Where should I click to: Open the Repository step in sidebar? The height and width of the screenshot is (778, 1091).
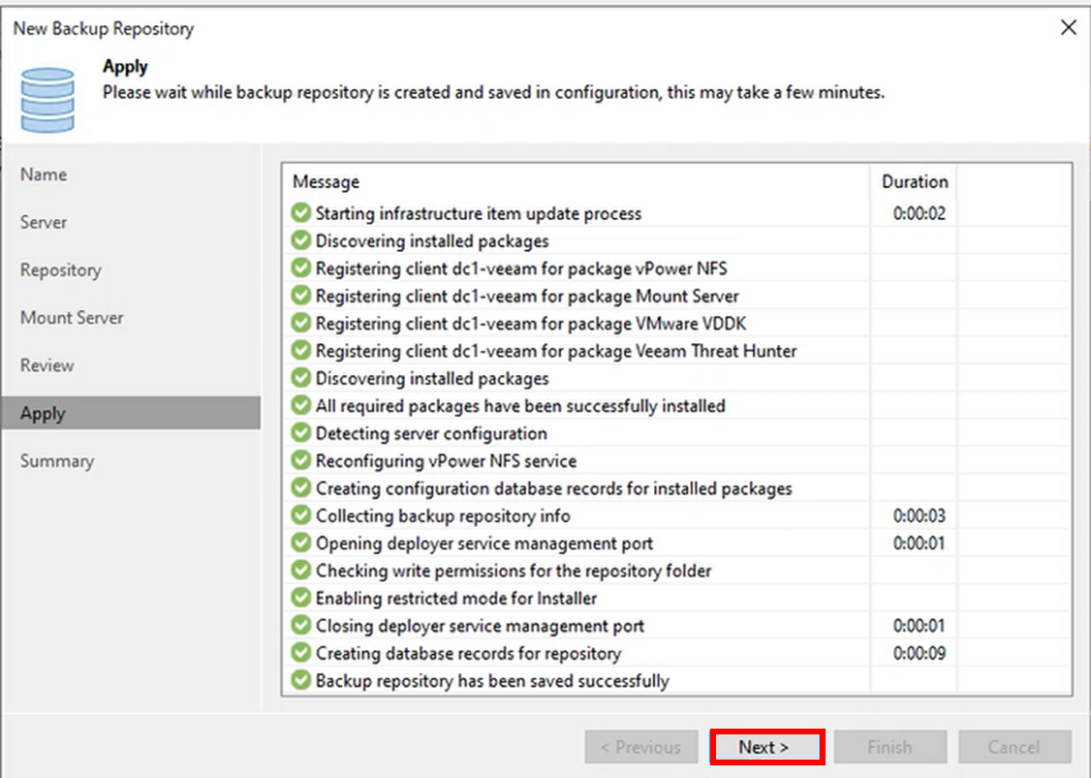tap(61, 270)
